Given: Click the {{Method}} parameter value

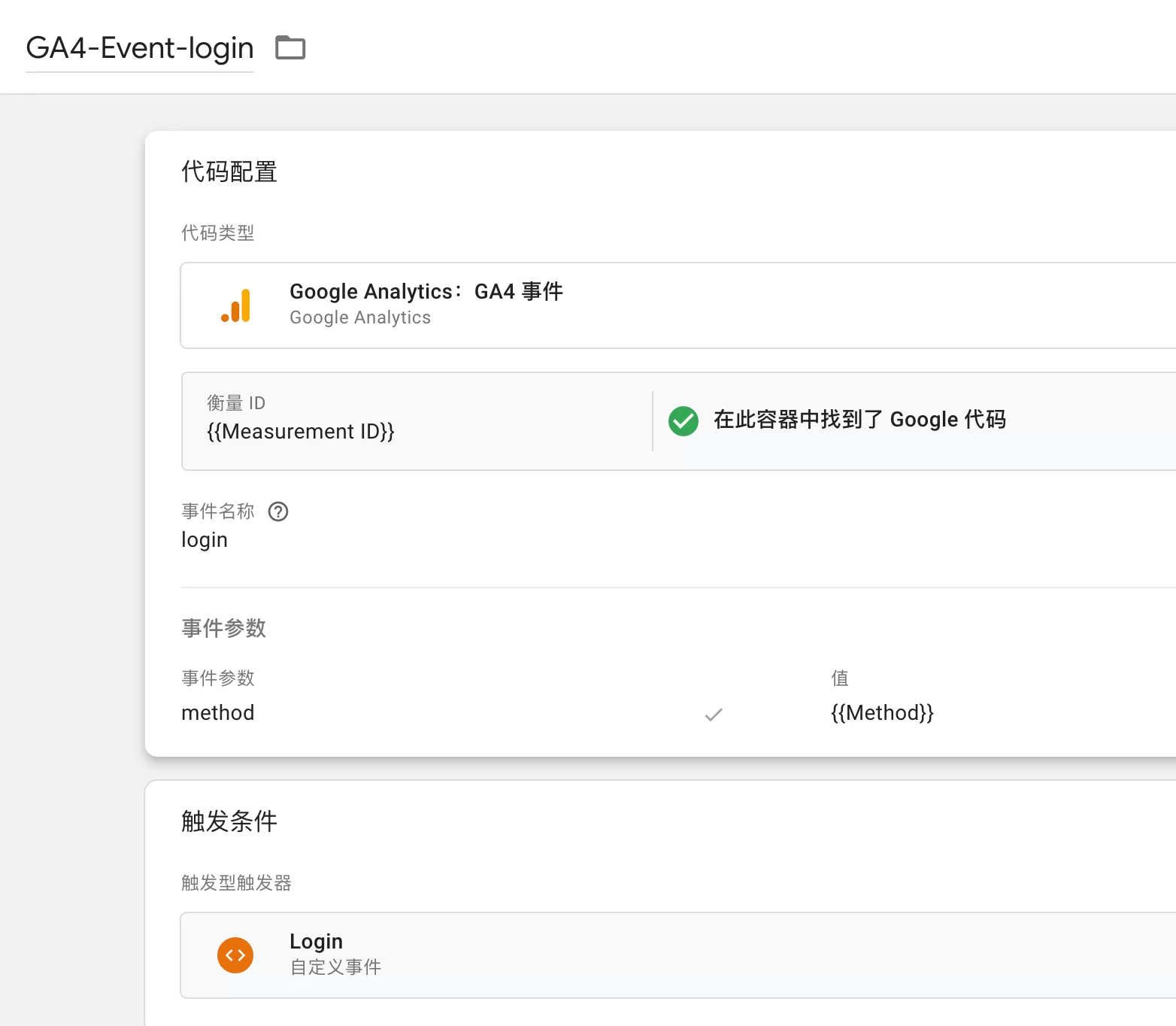Looking at the screenshot, I should [881, 713].
